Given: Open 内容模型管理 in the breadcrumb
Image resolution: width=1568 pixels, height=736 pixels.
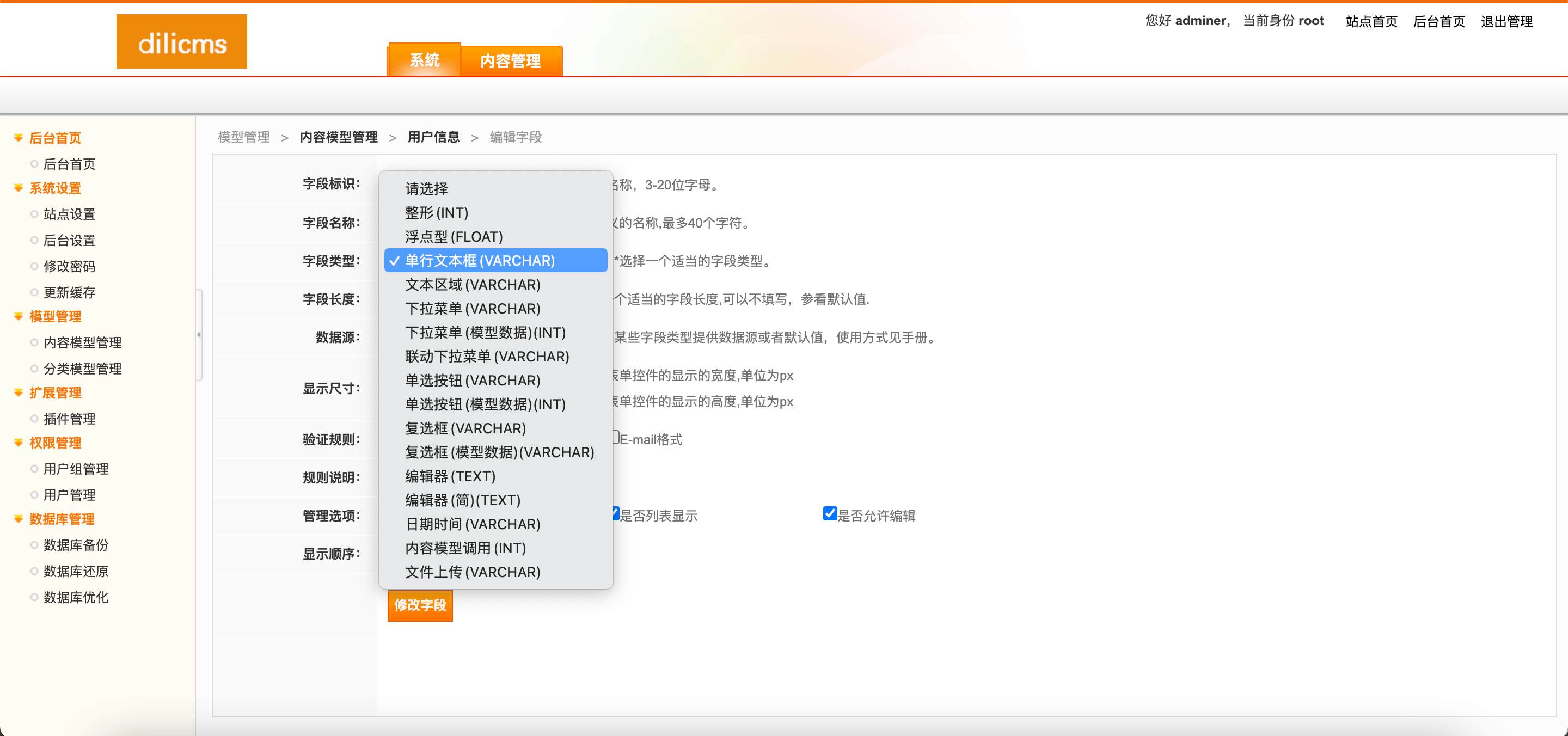Looking at the screenshot, I should click(x=339, y=137).
